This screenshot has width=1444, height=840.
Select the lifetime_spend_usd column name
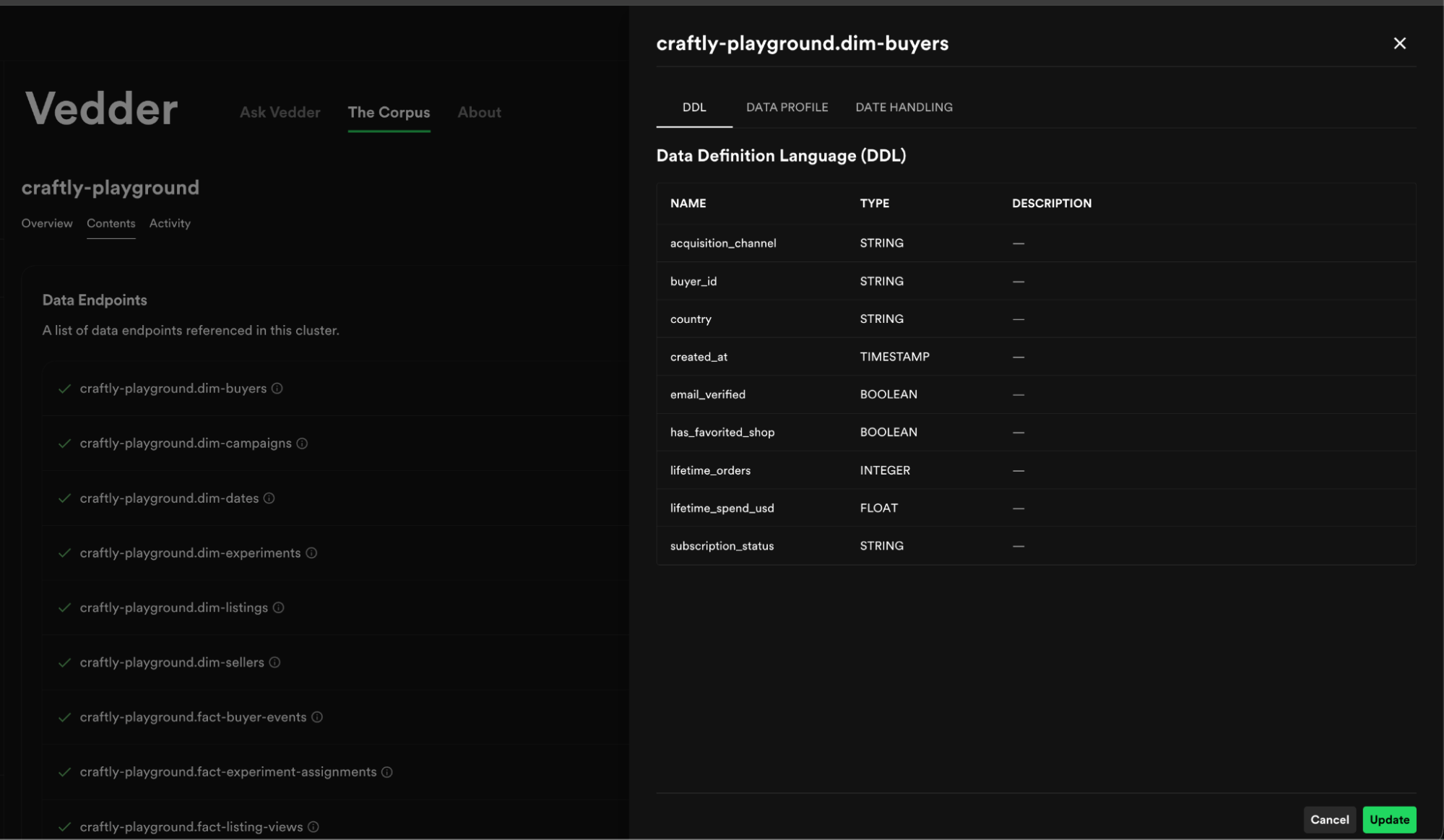[x=722, y=508]
